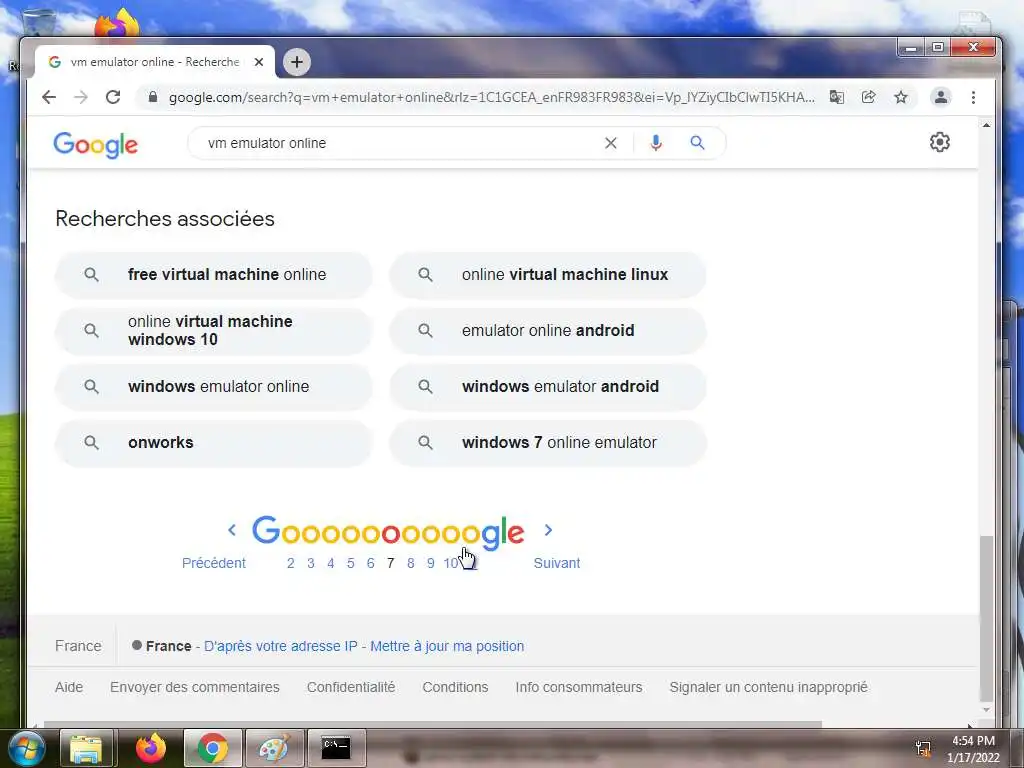Open Conditions footer link

455,687
